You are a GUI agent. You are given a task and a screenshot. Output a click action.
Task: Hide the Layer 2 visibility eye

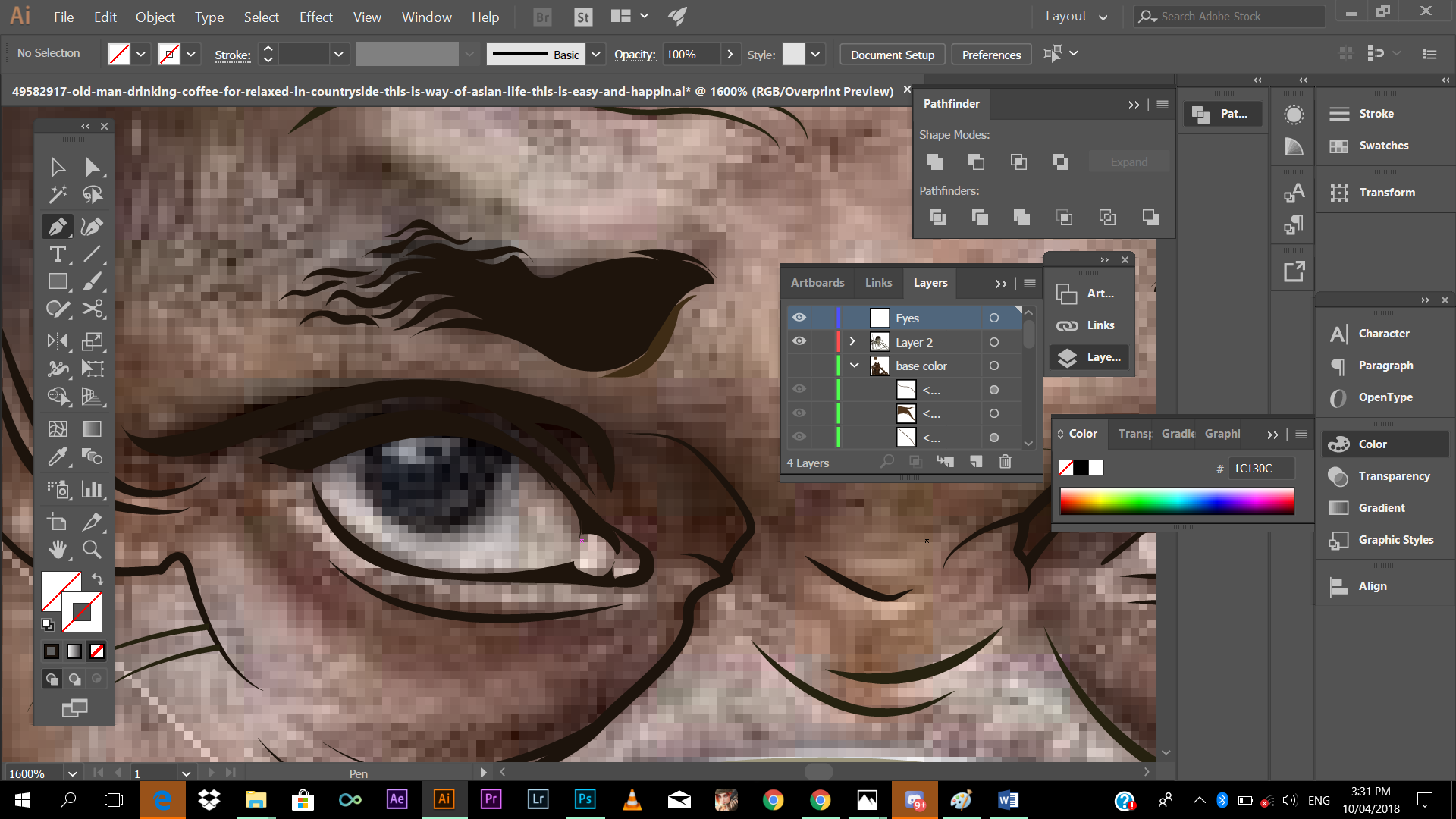coord(799,341)
